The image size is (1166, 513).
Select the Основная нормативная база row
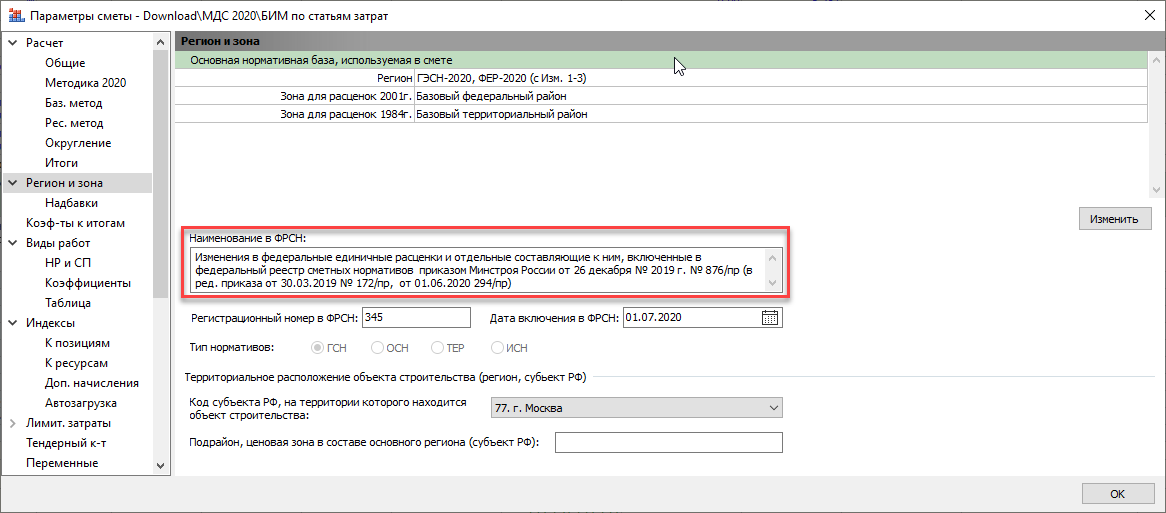[x=661, y=59]
